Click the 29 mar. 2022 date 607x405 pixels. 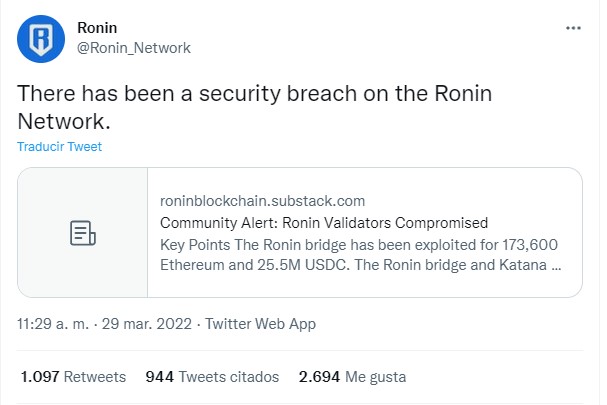[x=147, y=324]
